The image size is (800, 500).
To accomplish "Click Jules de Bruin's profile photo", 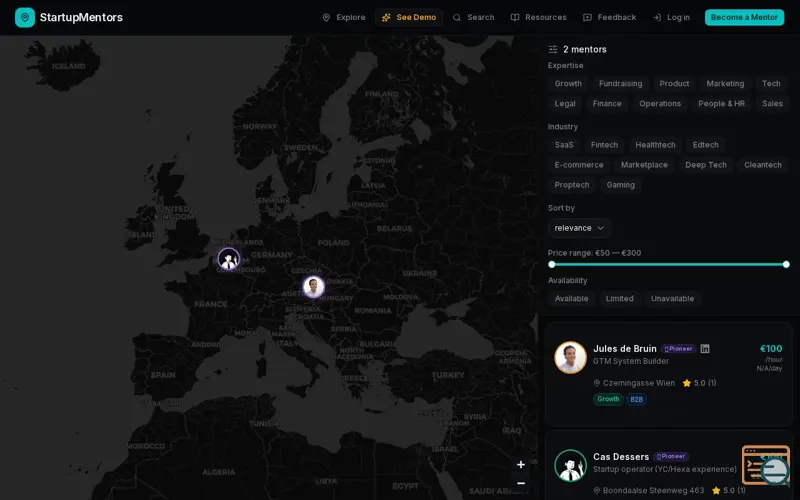I will tap(570, 357).
